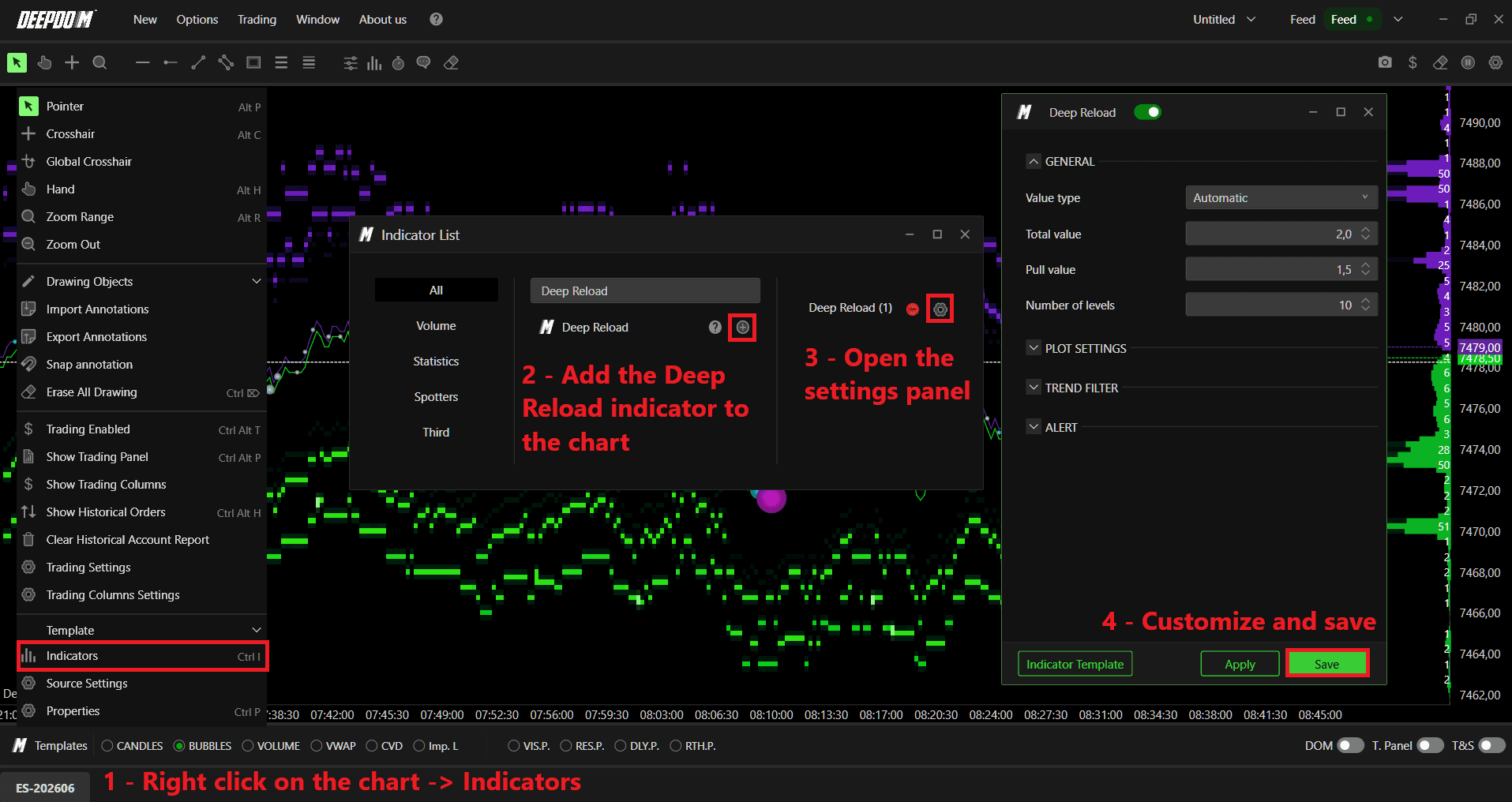Select the BUBBLES radio button

[x=179, y=746]
